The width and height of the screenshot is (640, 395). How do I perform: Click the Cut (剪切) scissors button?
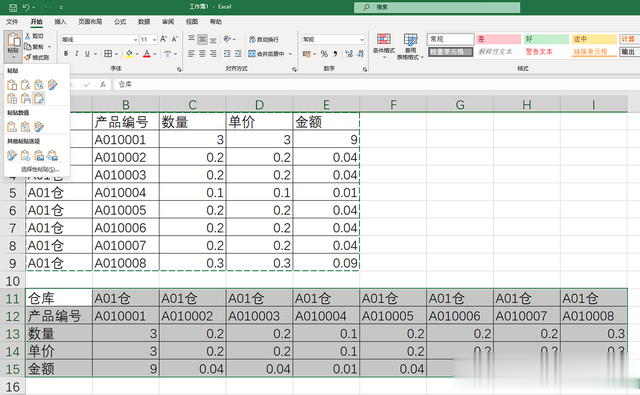click(34, 36)
